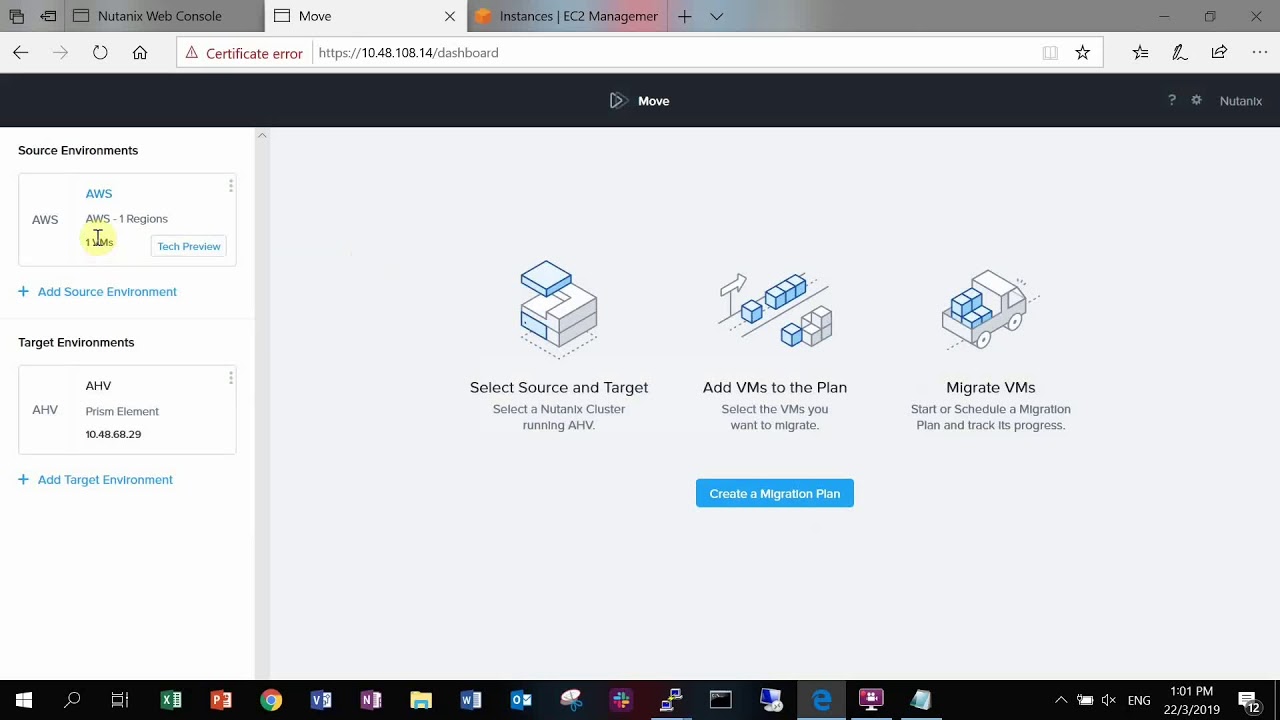Click the add notes pen icon
This screenshot has height=720, width=1280.
click(1180, 52)
